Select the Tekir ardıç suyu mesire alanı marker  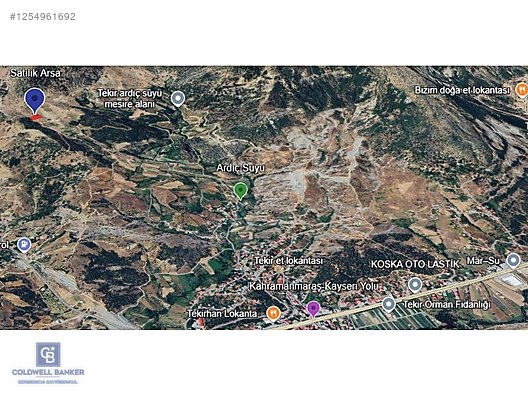(178, 99)
